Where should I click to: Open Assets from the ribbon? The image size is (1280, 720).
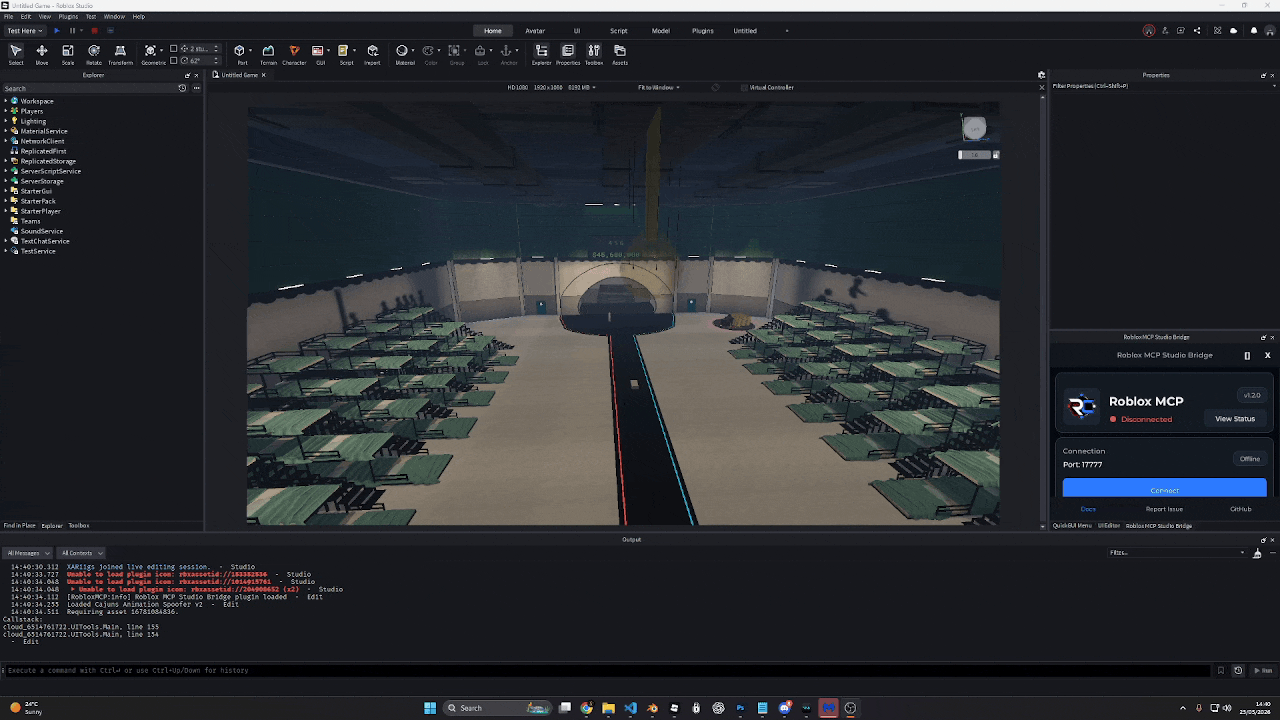click(x=620, y=55)
